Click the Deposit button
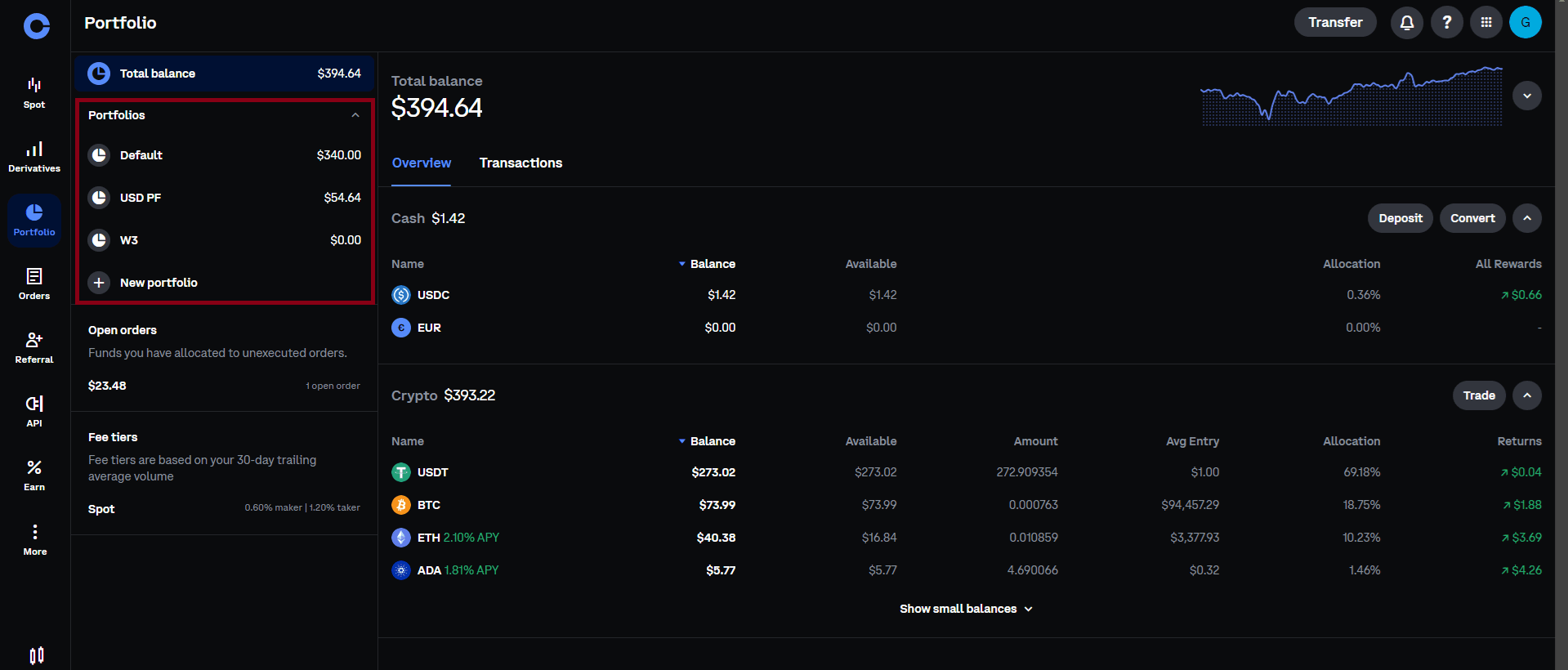Viewport: 1568px width, 670px height. [x=1400, y=218]
